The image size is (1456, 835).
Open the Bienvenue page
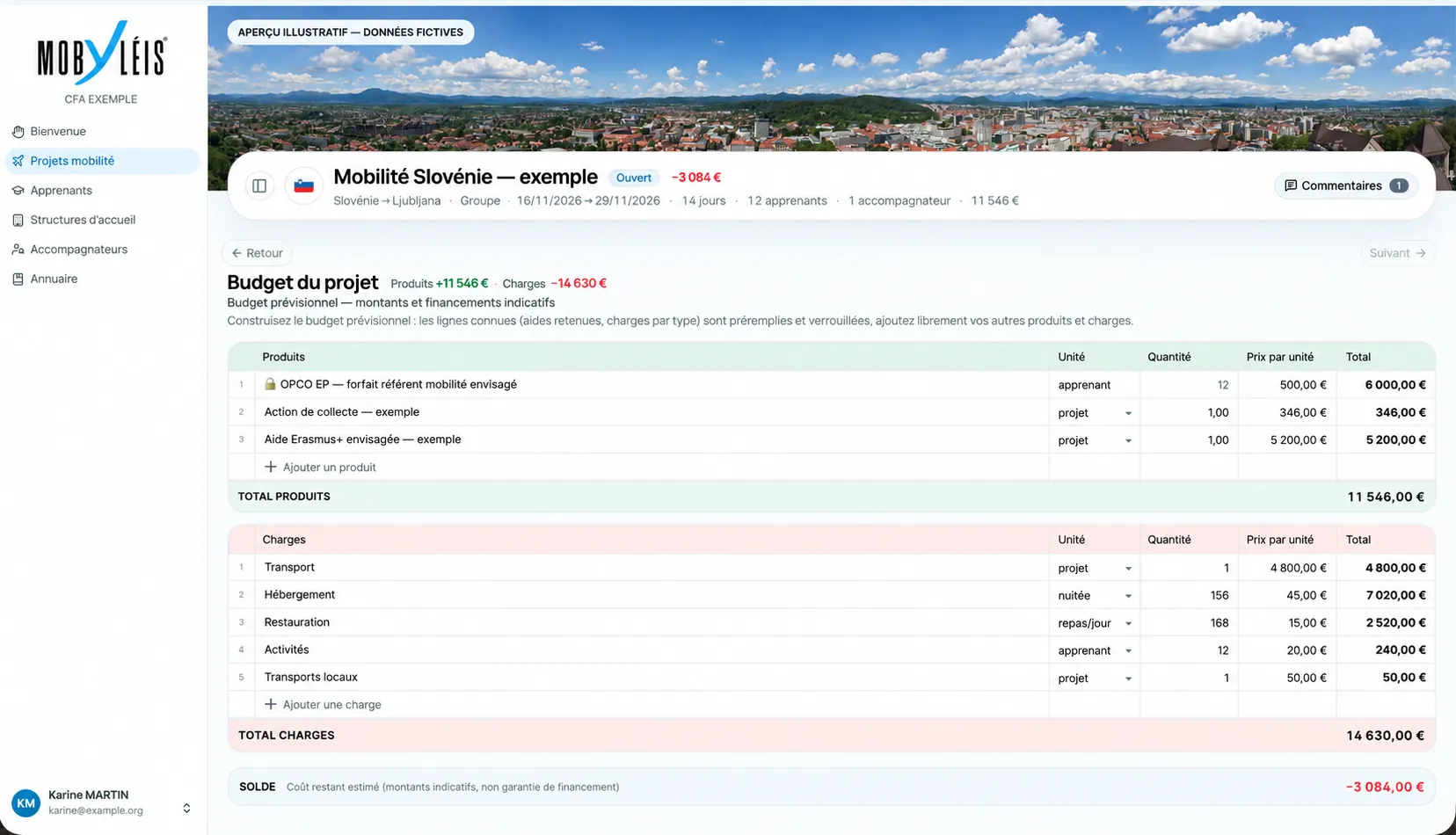(102, 131)
